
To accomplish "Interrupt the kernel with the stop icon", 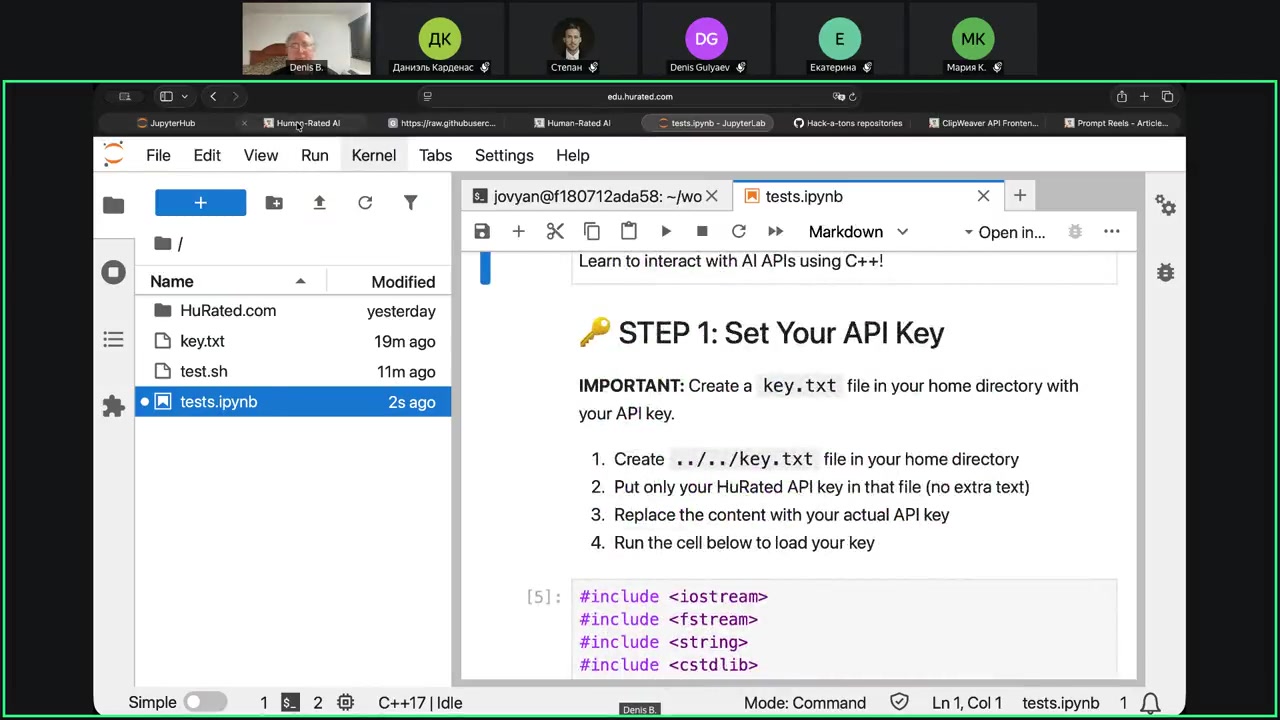I will pyautogui.click(x=702, y=232).
